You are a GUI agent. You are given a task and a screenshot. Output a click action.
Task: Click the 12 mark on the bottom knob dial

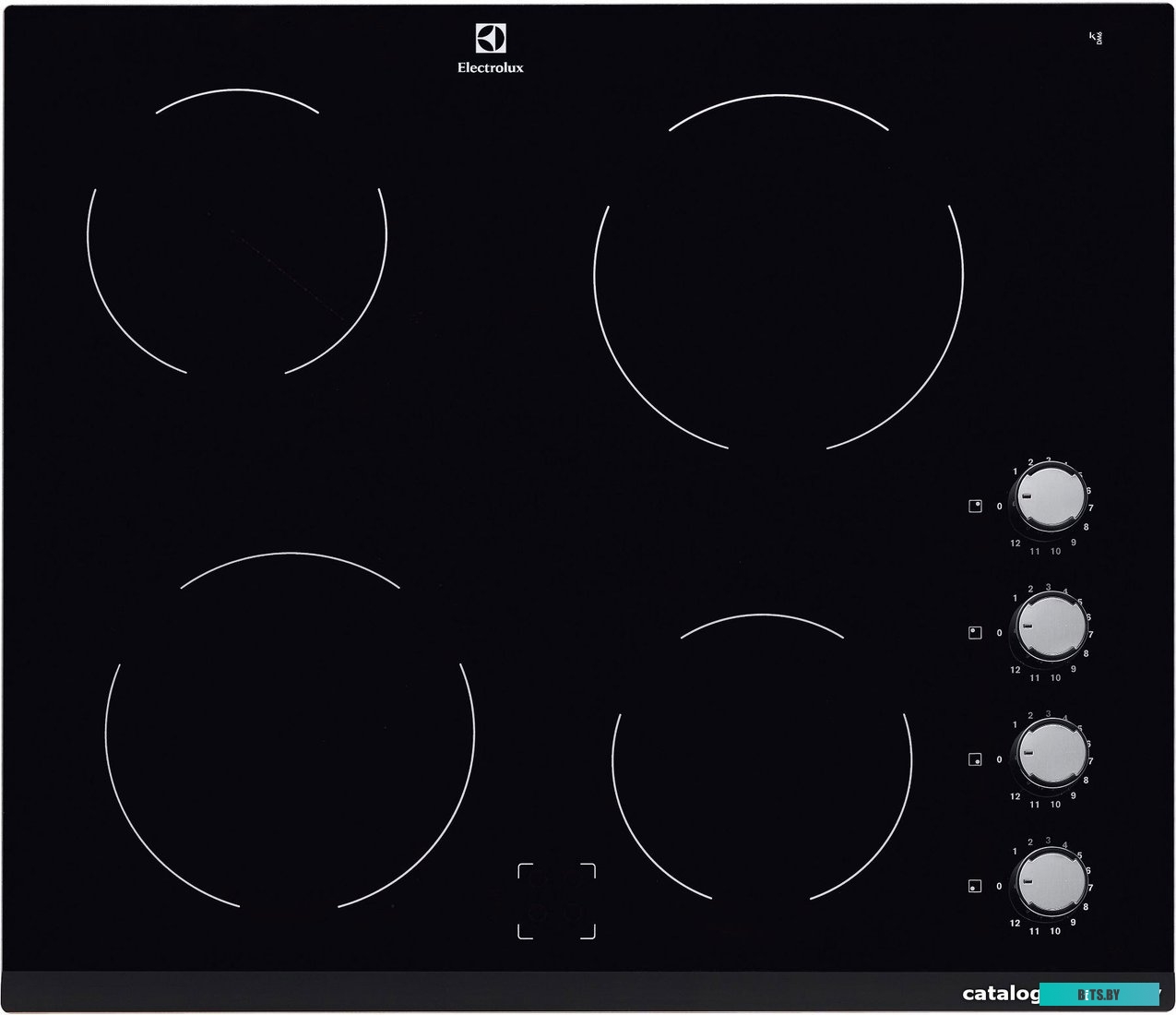(1015, 923)
